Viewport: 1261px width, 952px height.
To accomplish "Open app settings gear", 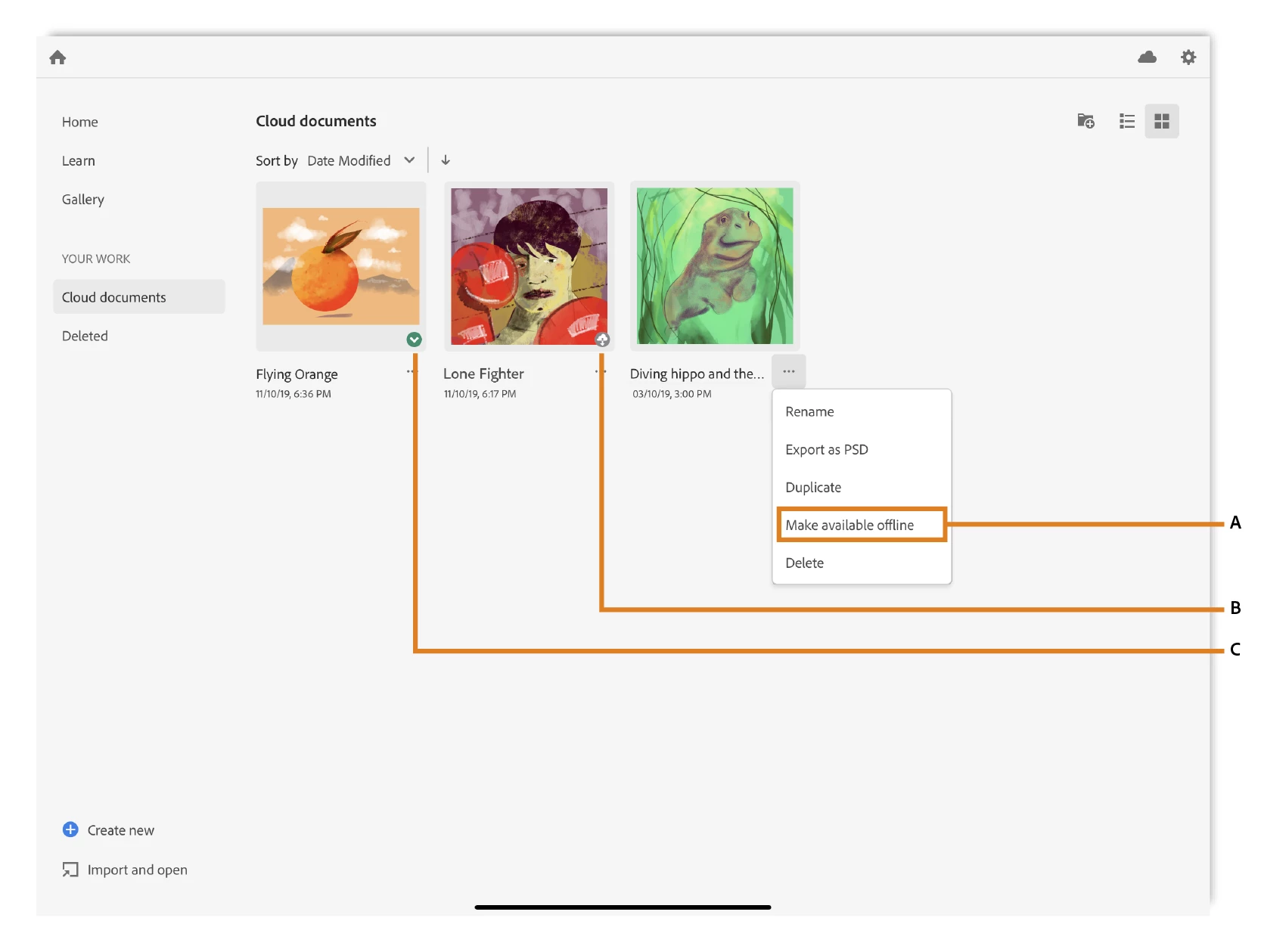I will [1188, 57].
